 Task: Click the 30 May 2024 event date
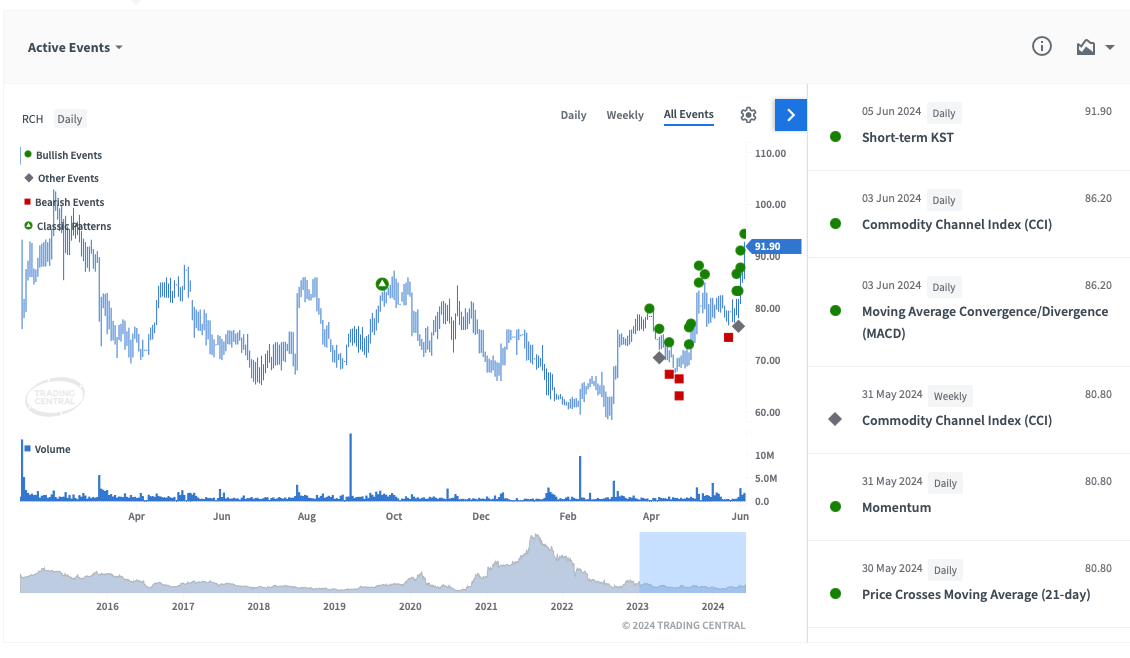coord(892,569)
